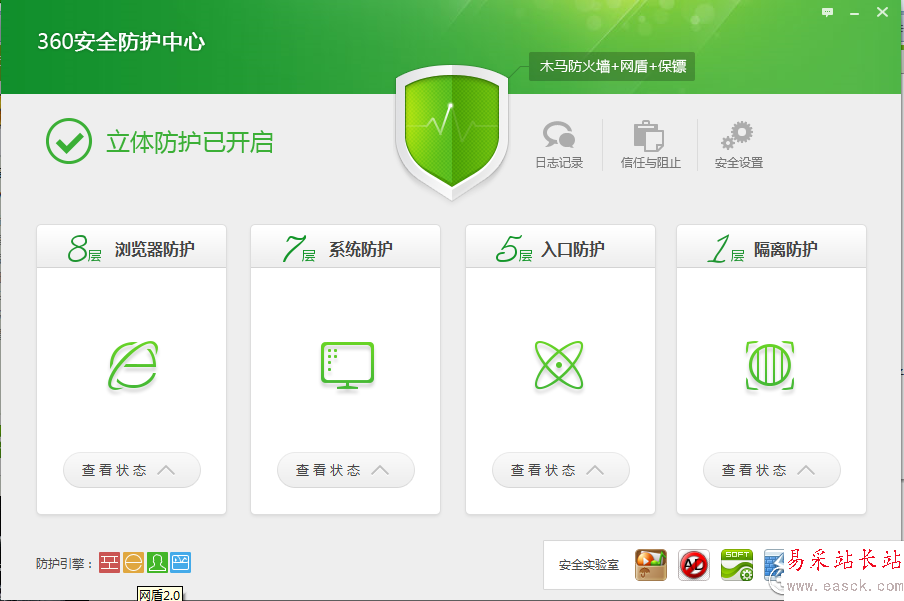Select the 入口防护 panel header

tap(560, 246)
